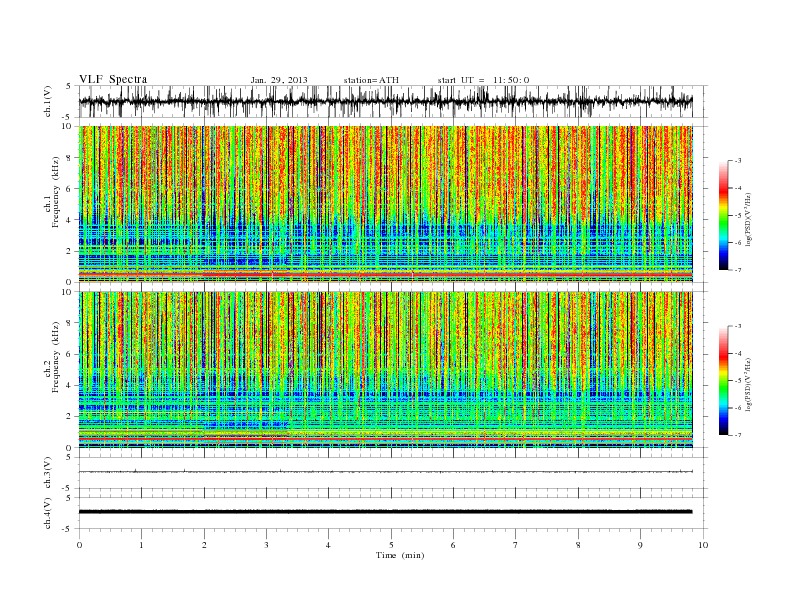Screen dimensions: 792x612
Task: Click the "6" kHz tick of ch.2 frequency axis
Action: point(70,354)
